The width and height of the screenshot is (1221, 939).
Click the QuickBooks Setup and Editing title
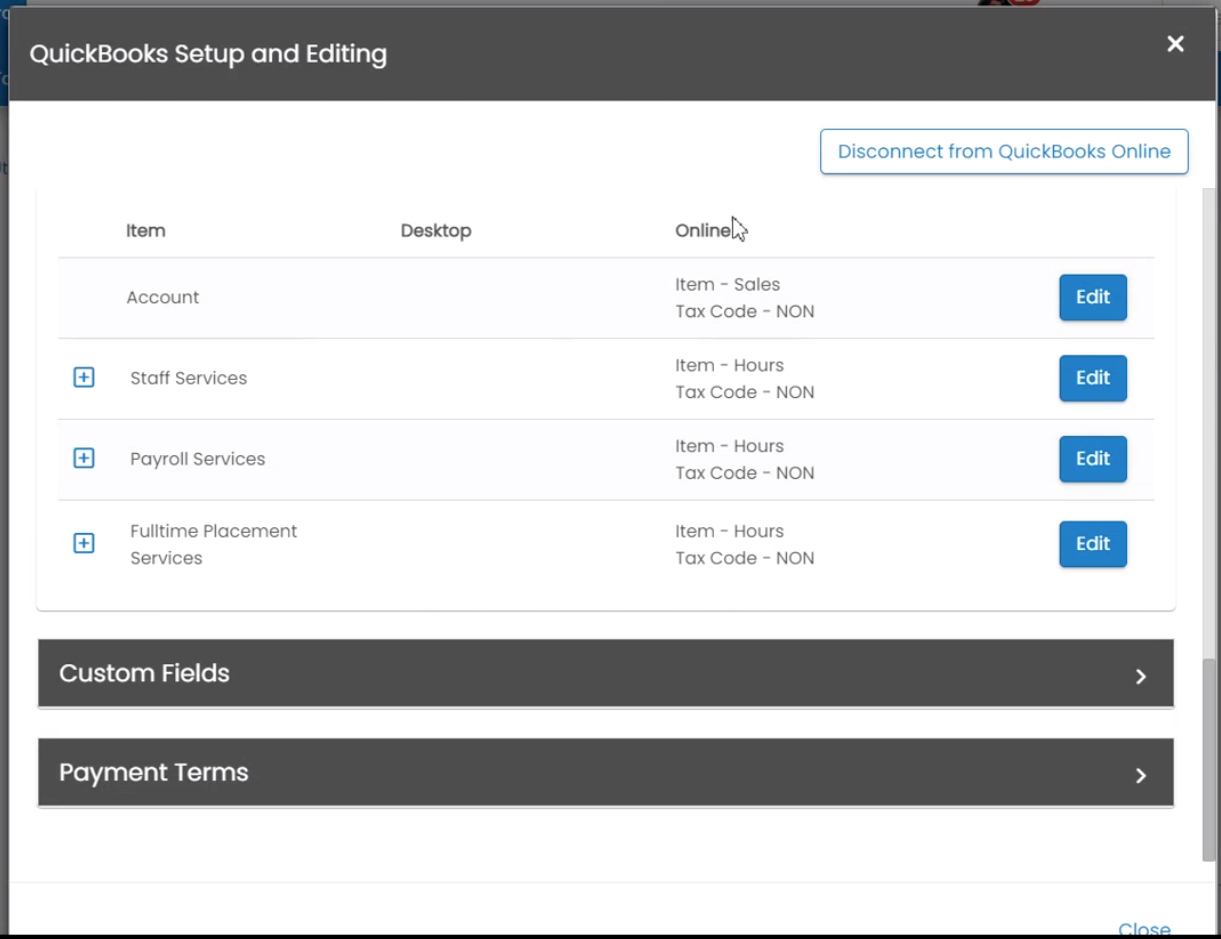pos(208,54)
